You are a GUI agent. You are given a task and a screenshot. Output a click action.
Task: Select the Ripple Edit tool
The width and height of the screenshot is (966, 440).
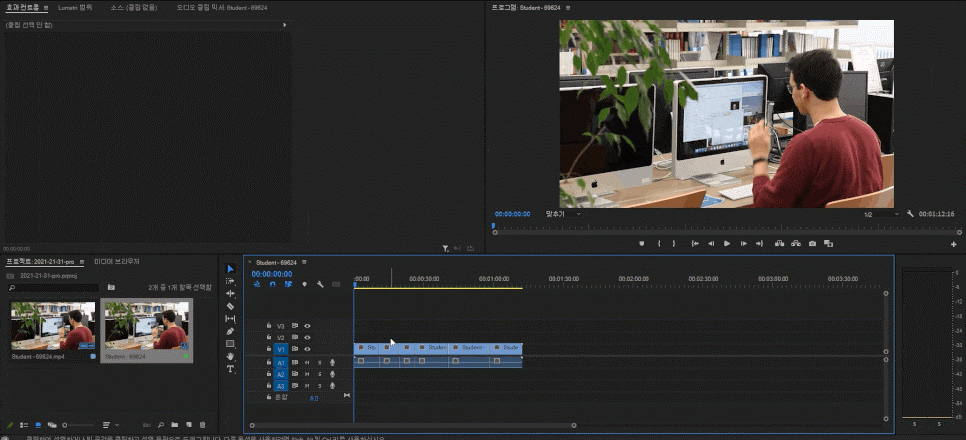pyautogui.click(x=230, y=293)
